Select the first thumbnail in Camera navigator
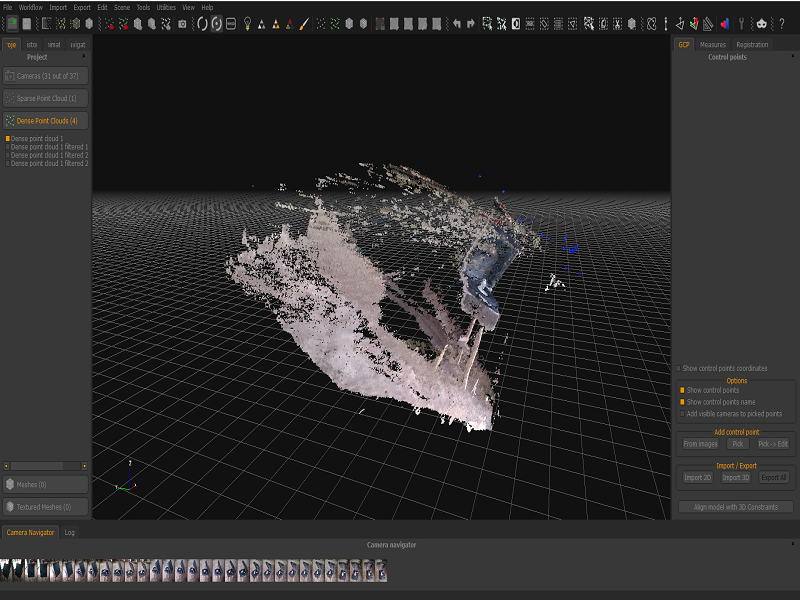The image size is (800, 600). 6,570
